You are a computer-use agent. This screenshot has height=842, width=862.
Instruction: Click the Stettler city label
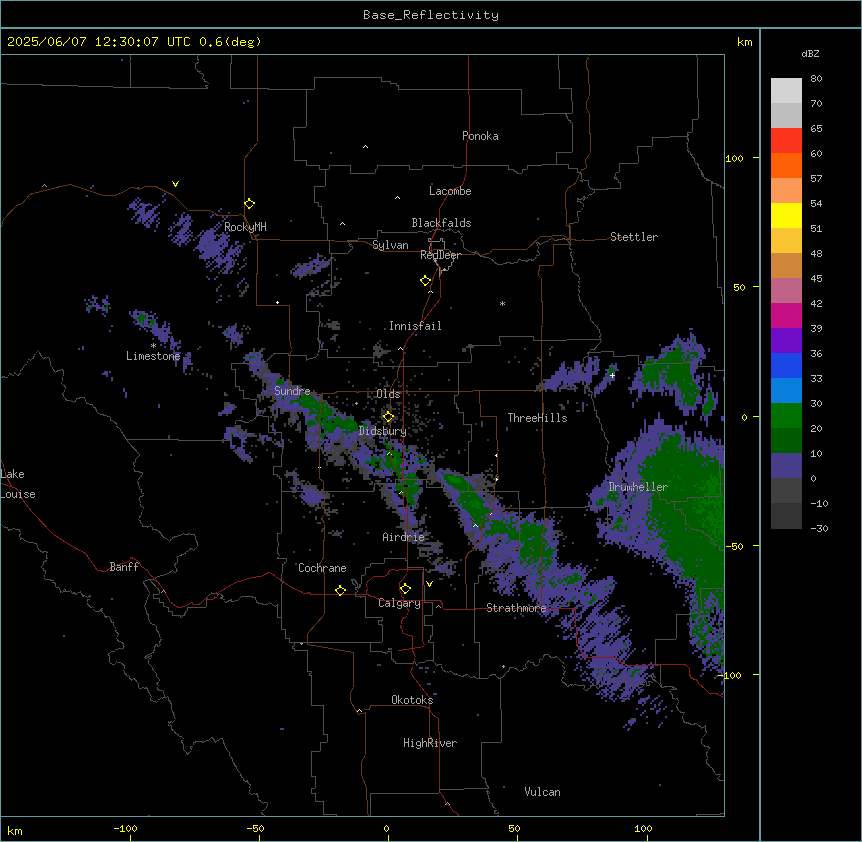[634, 237]
